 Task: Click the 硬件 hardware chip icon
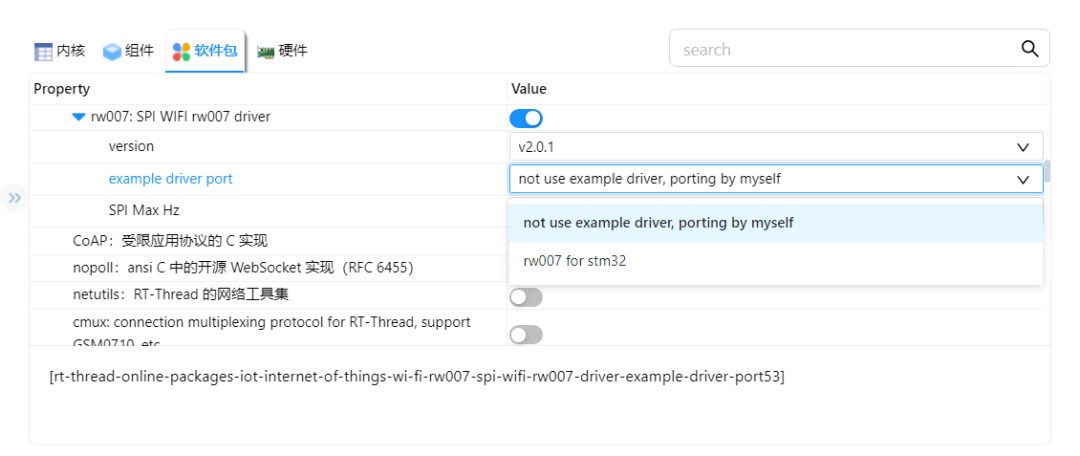point(266,51)
